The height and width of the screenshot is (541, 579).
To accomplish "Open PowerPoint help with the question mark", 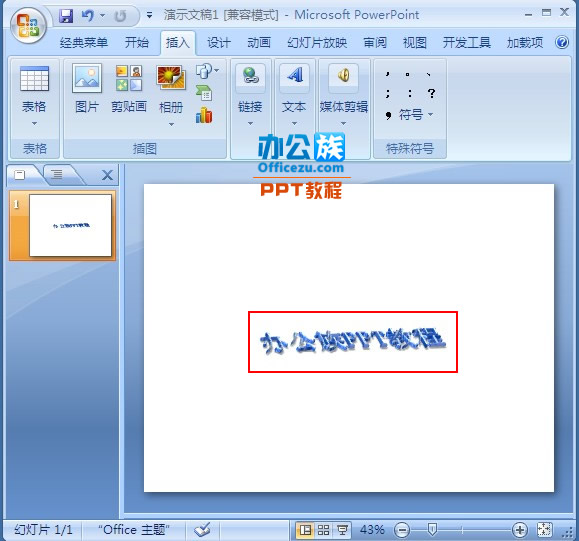I will tap(562, 42).
